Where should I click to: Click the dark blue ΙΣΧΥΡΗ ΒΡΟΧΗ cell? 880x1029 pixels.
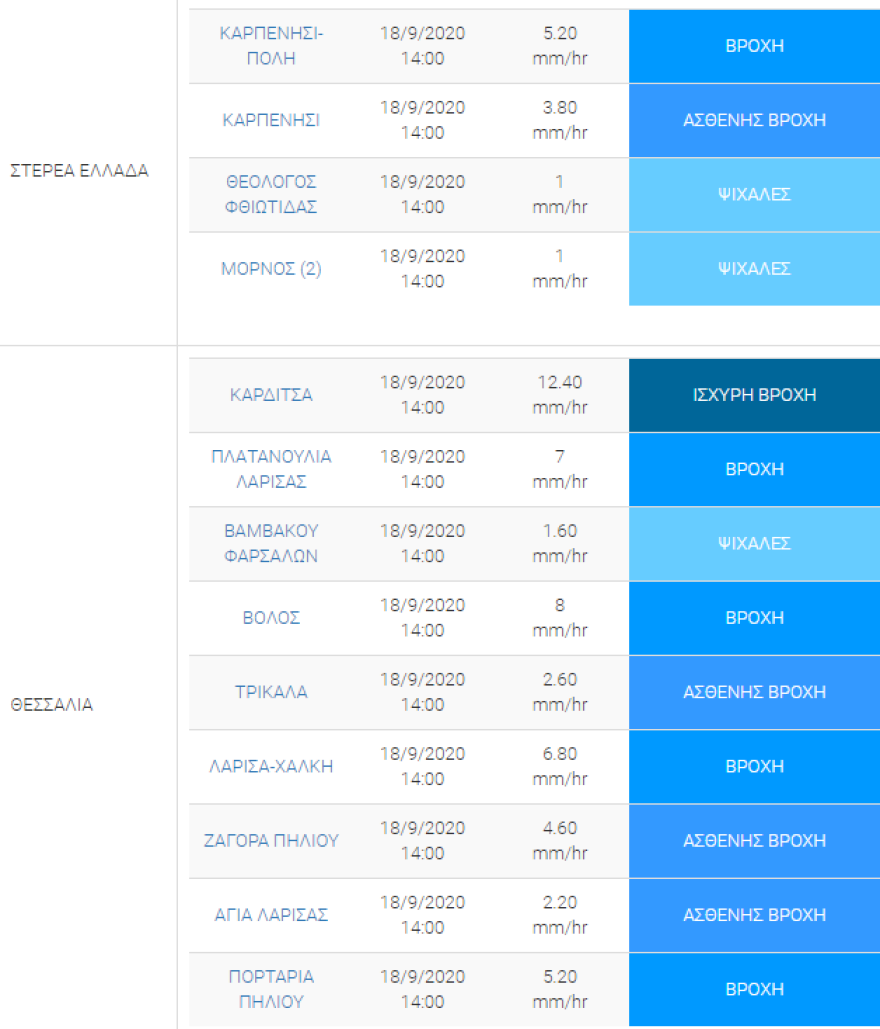(x=754, y=395)
